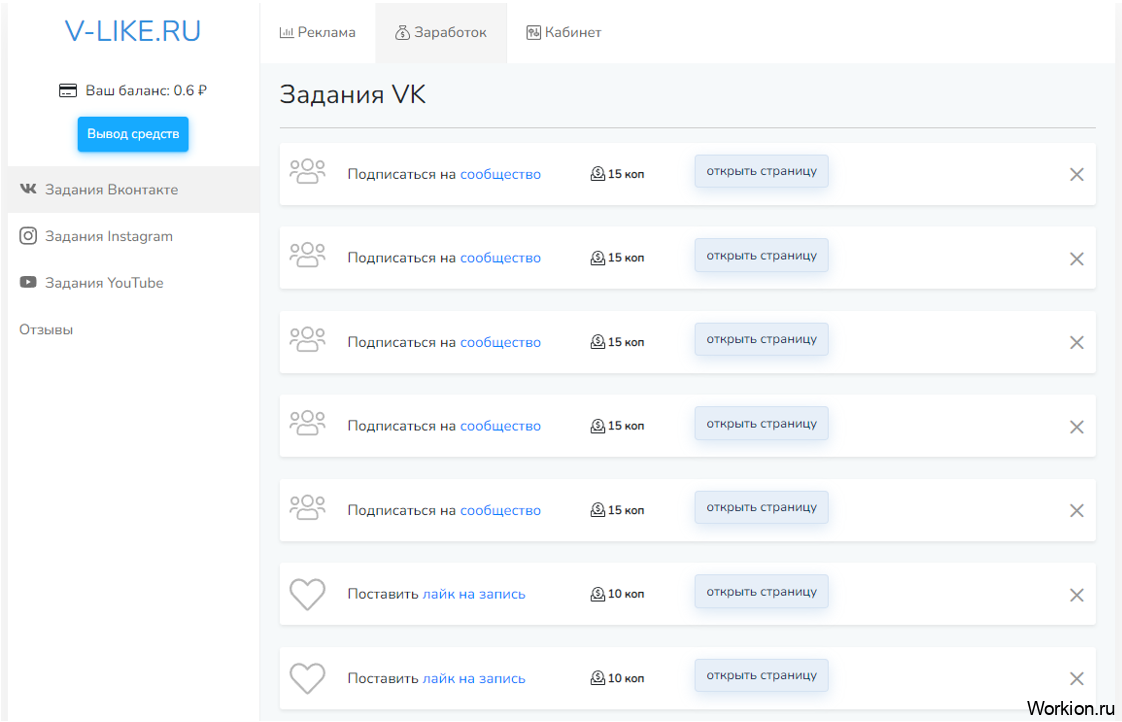Dismiss the fifth community task with X
The height and width of the screenshot is (722, 1122).
click(x=1076, y=511)
